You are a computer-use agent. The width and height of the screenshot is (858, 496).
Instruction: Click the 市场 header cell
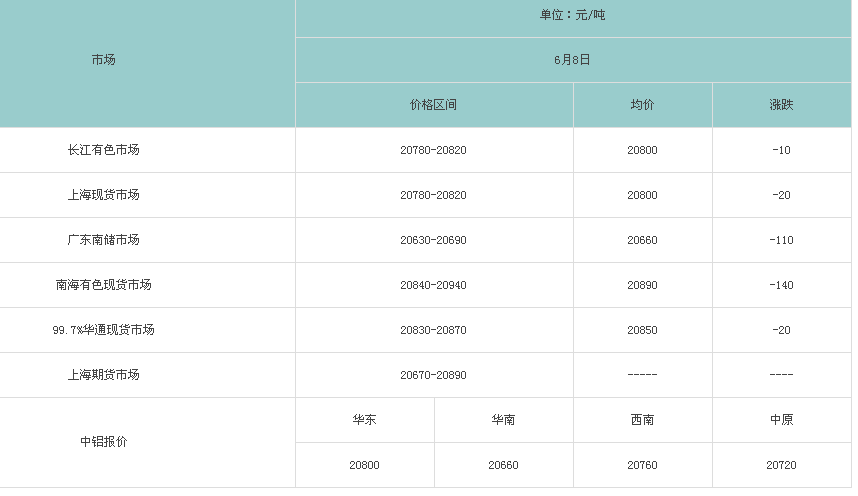pyautogui.click(x=103, y=60)
